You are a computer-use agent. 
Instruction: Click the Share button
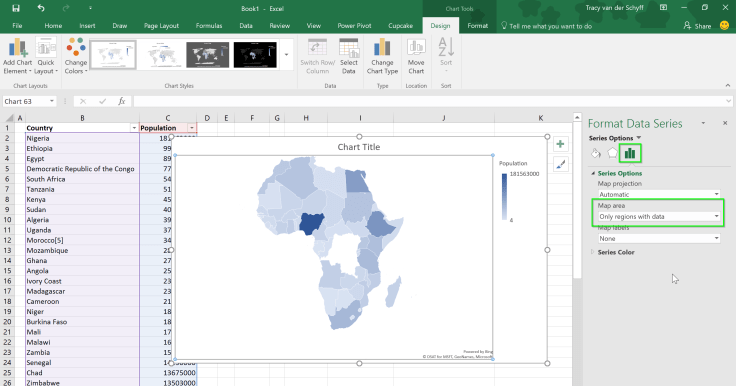698,26
